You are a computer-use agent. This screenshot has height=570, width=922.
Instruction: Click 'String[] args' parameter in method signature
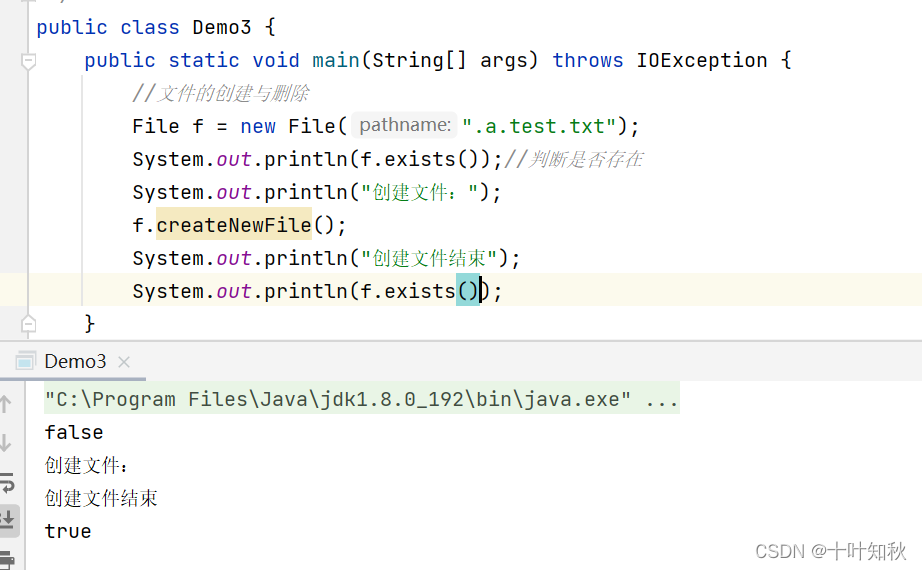449,61
